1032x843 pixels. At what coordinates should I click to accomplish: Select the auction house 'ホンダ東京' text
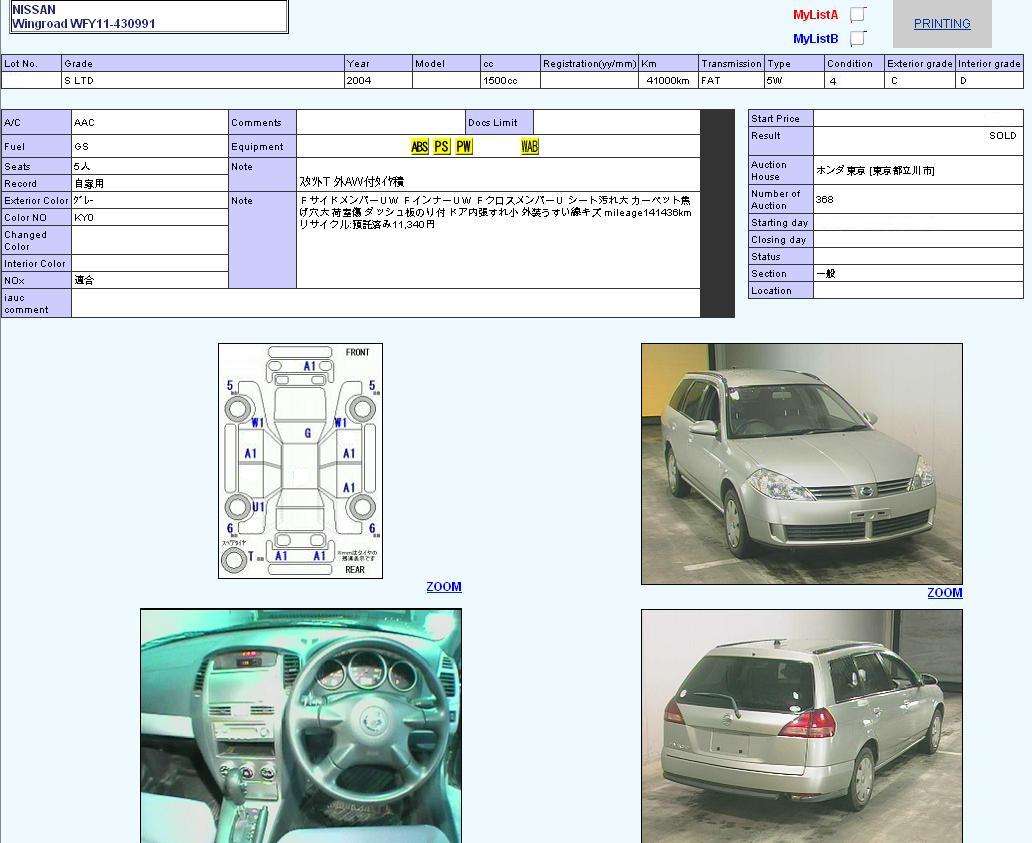[840, 170]
